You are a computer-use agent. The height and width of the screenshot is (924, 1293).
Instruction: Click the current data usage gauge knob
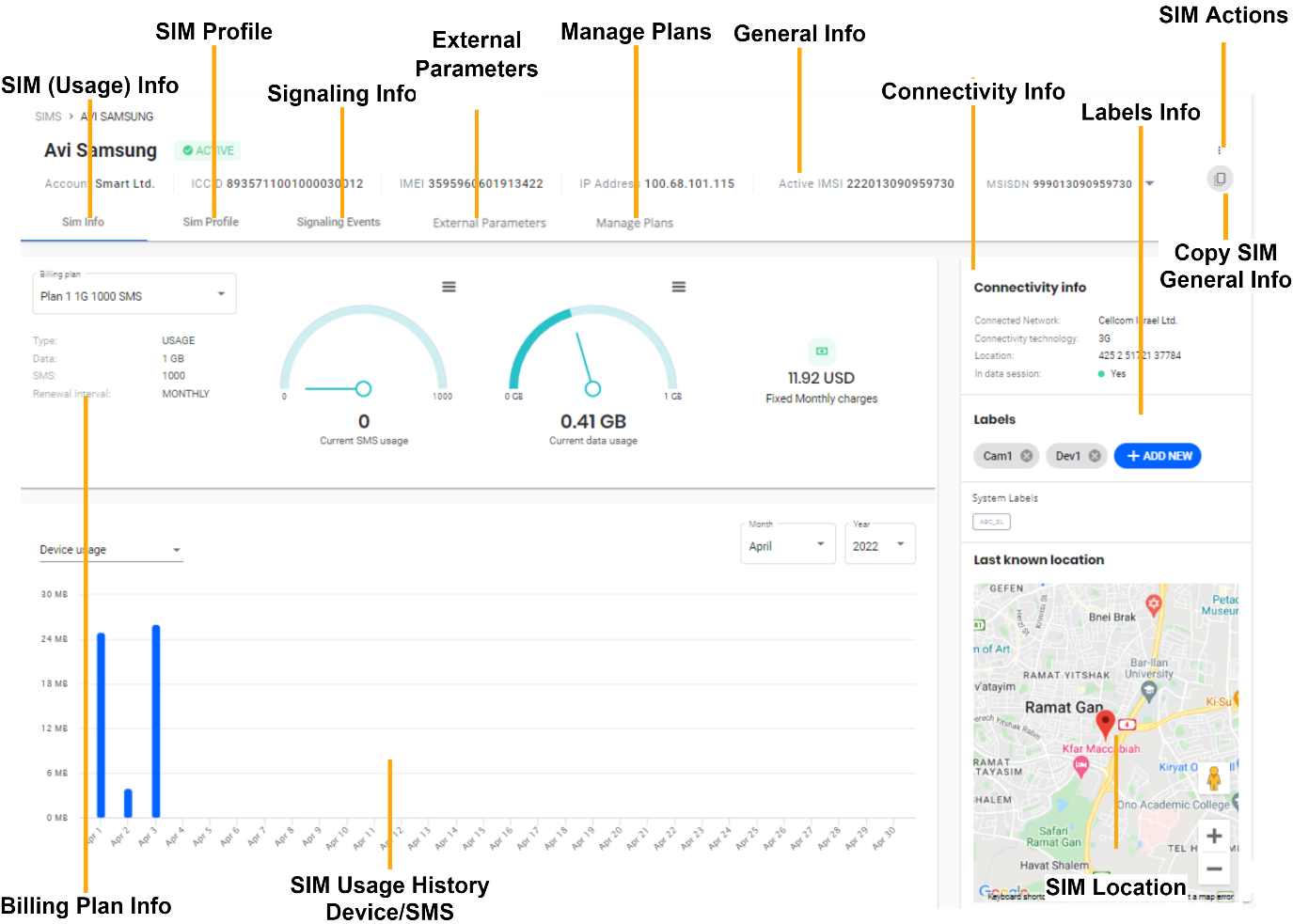point(592,388)
